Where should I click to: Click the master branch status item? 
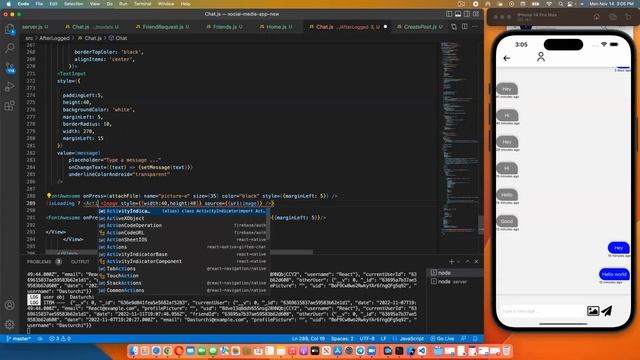click(19, 339)
